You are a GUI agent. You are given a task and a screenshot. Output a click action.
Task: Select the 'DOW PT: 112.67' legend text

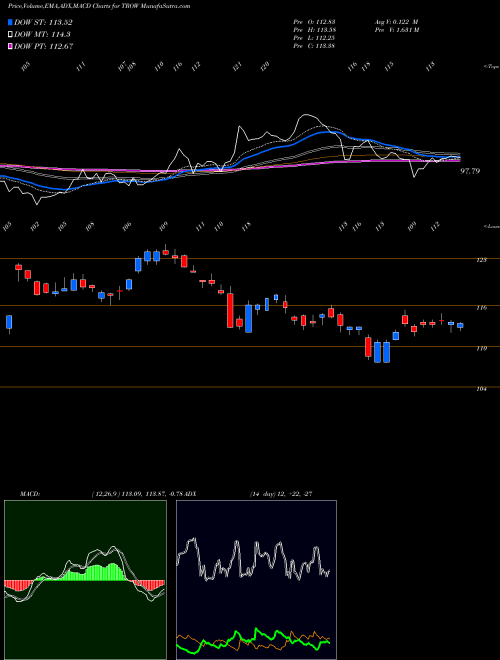click(44, 46)
